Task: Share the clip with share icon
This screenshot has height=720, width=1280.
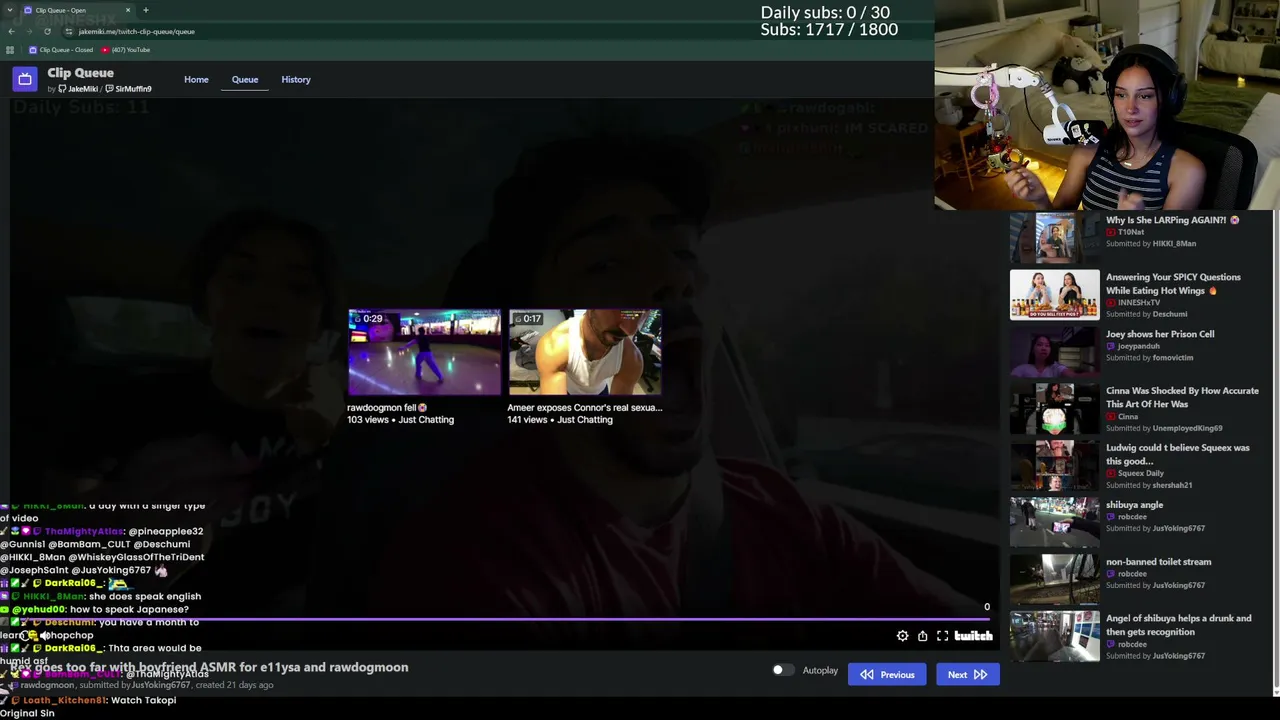Action: (x=922, y=636)
